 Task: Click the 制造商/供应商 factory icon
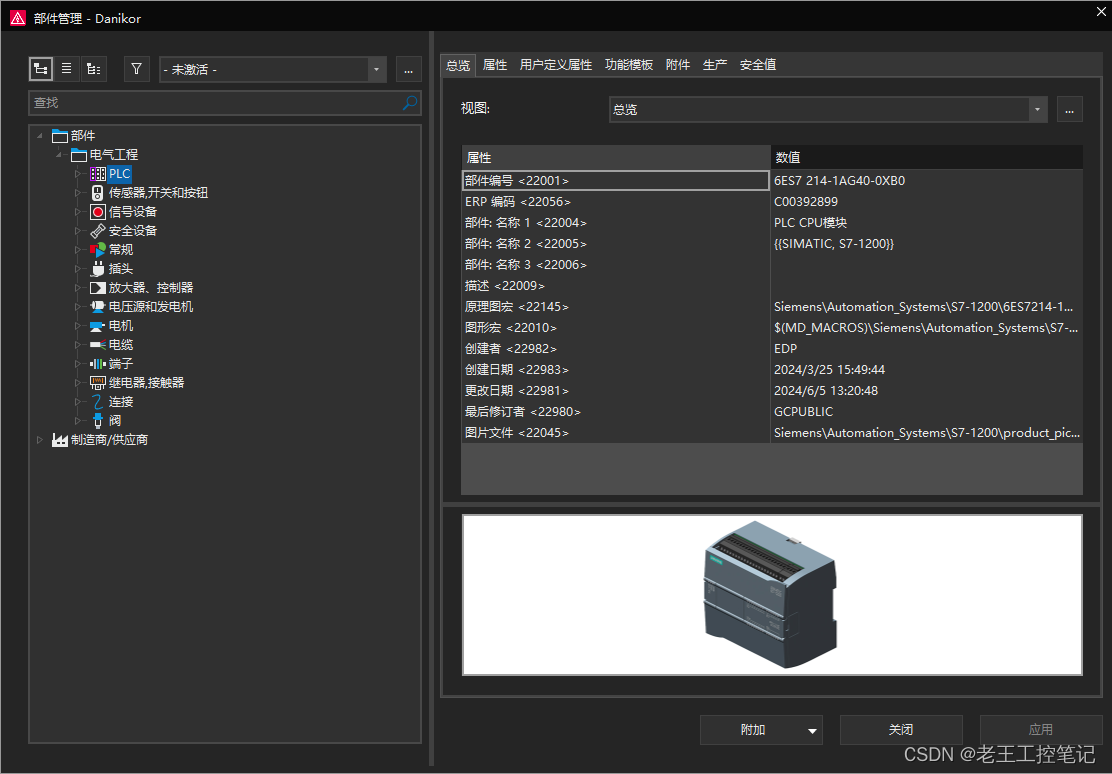tap(60, 441)
